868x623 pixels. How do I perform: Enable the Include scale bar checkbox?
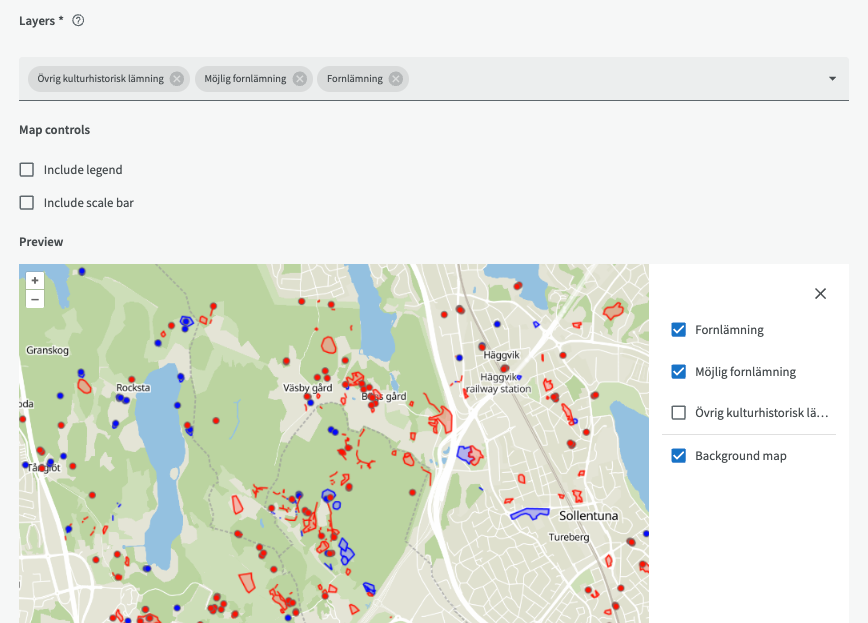[x=27, y=203]
